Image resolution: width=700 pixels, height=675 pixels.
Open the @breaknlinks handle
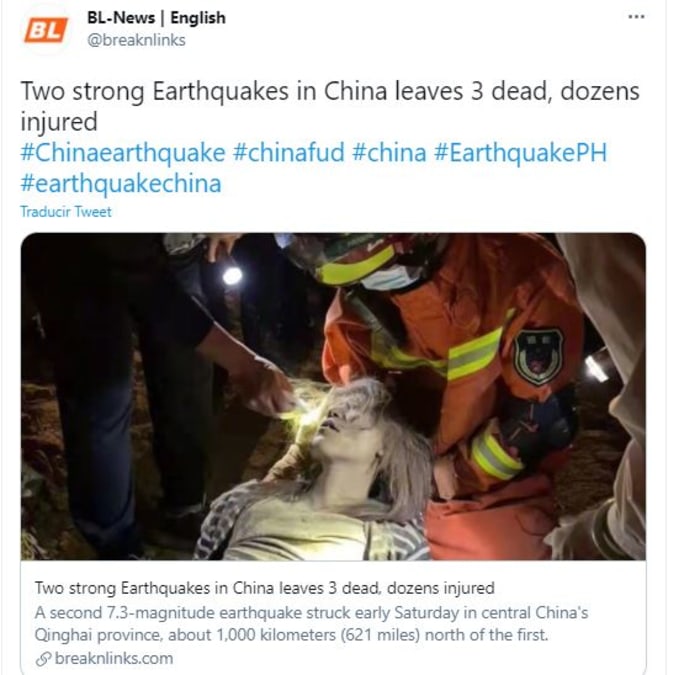136,40
